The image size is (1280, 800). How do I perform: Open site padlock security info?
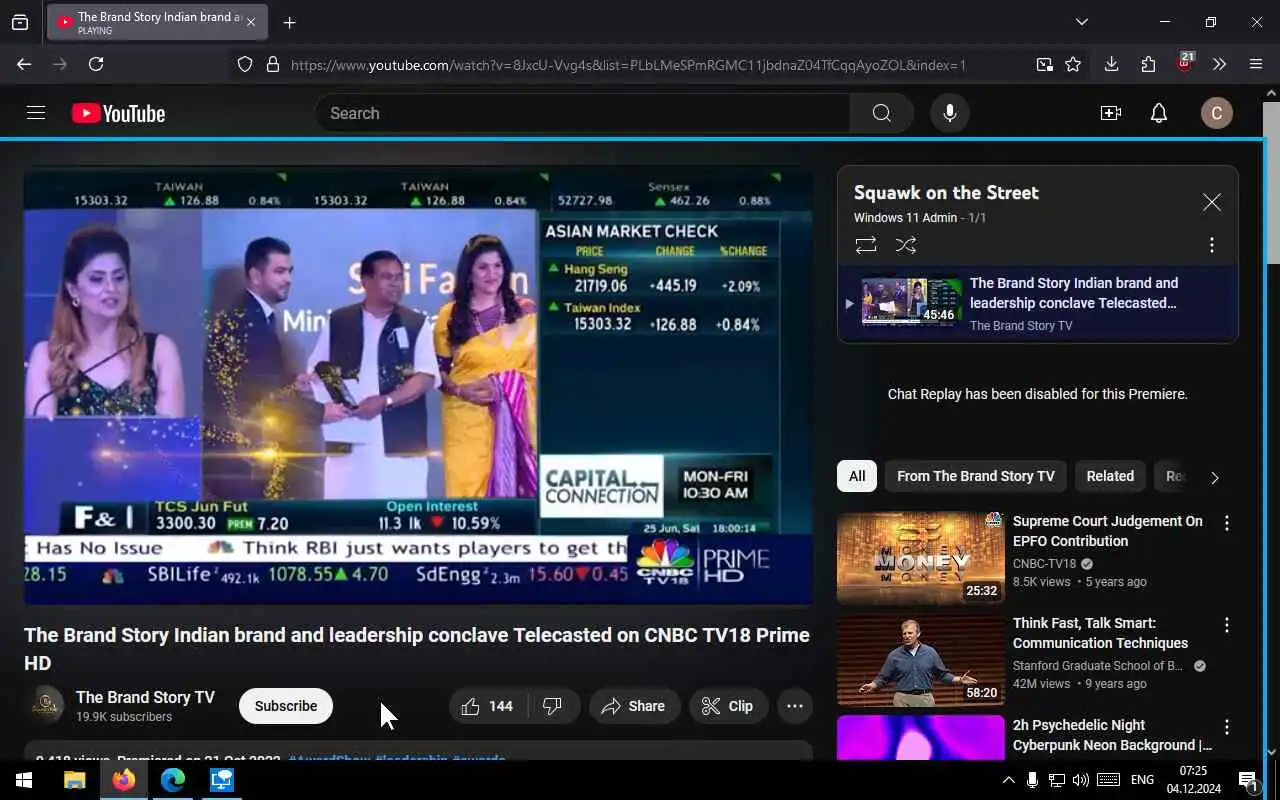tap(272, 64)
